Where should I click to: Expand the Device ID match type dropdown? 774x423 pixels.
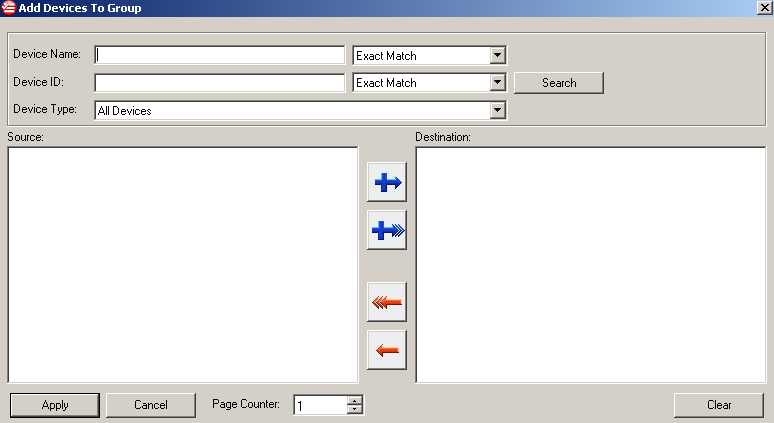[x=498, y=83]
